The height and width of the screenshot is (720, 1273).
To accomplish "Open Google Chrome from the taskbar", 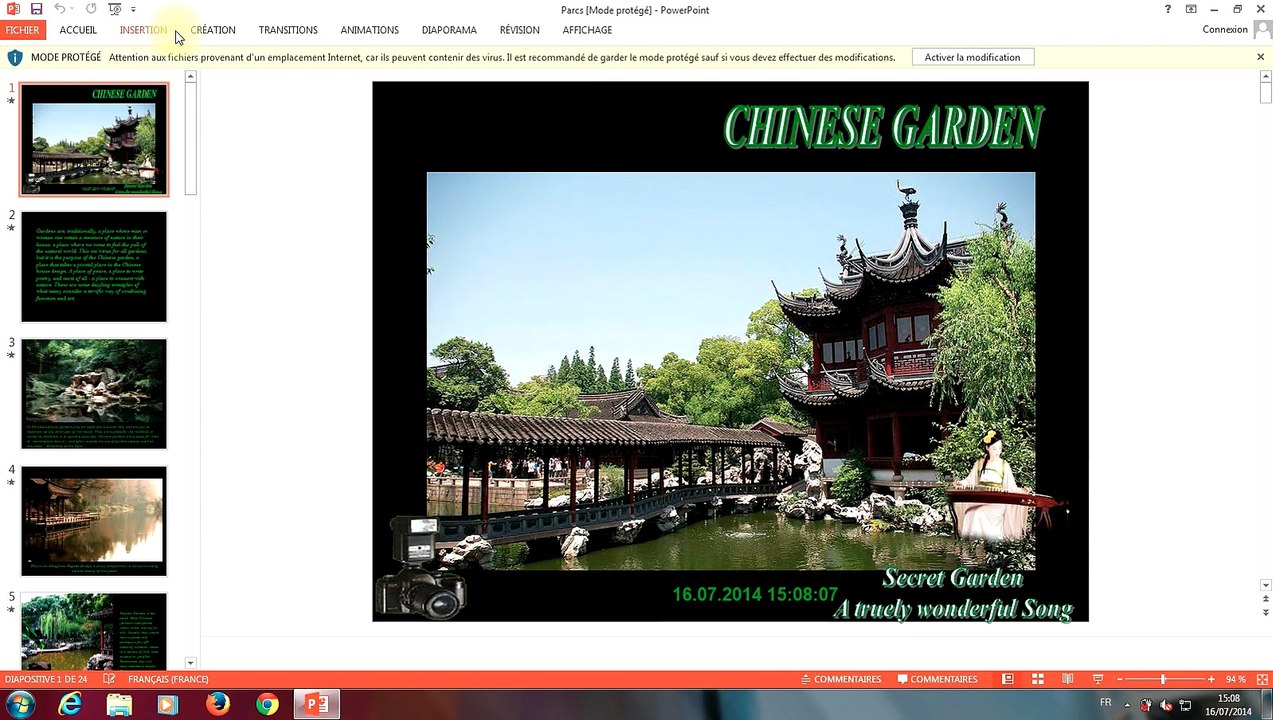I will pyautogui.click(x=267, y=704).
